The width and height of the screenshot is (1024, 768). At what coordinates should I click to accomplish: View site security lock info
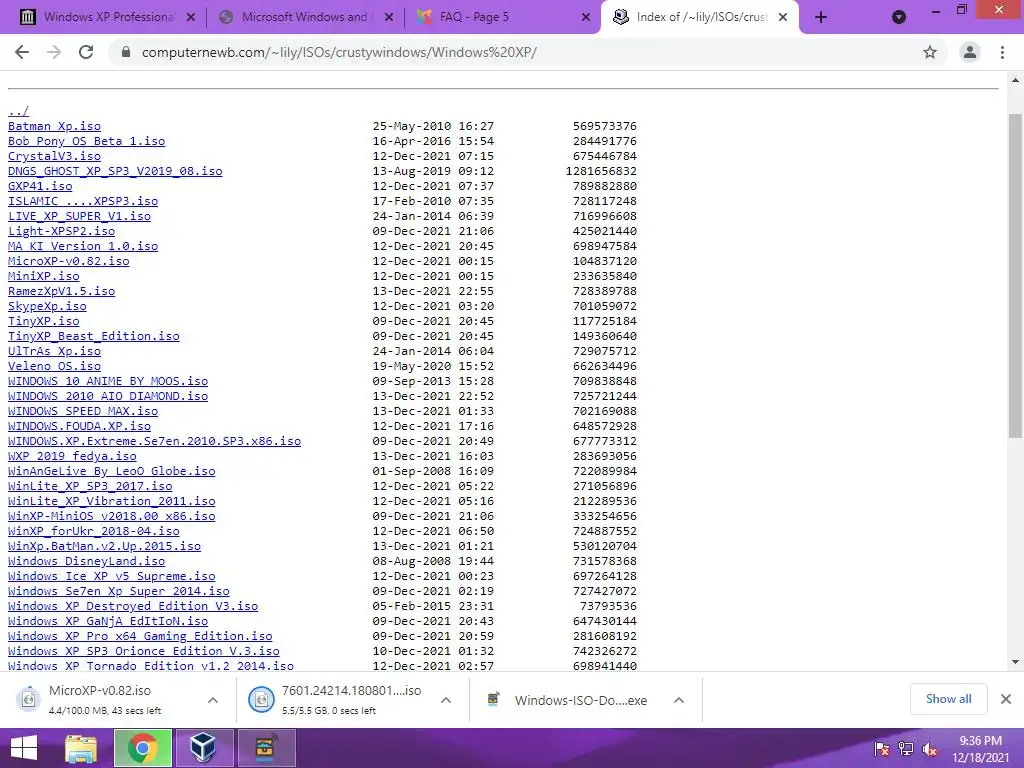point(125,52)
